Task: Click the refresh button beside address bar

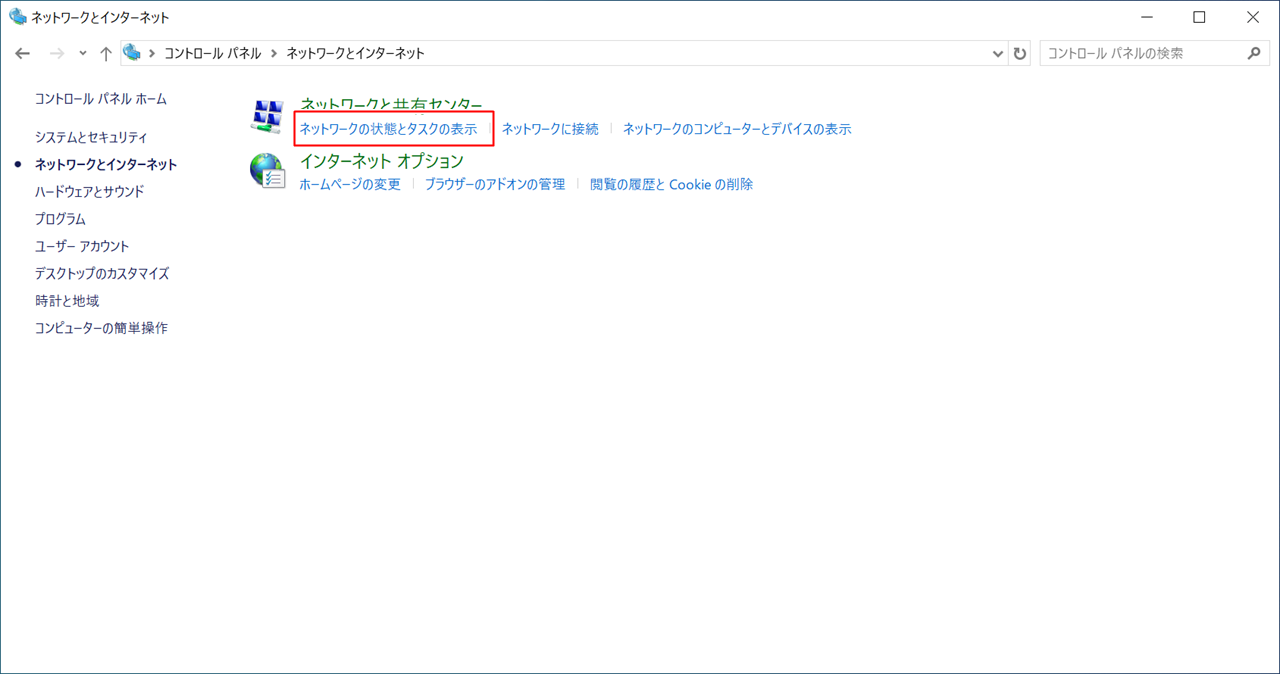Action: (x=1020, y=54)
